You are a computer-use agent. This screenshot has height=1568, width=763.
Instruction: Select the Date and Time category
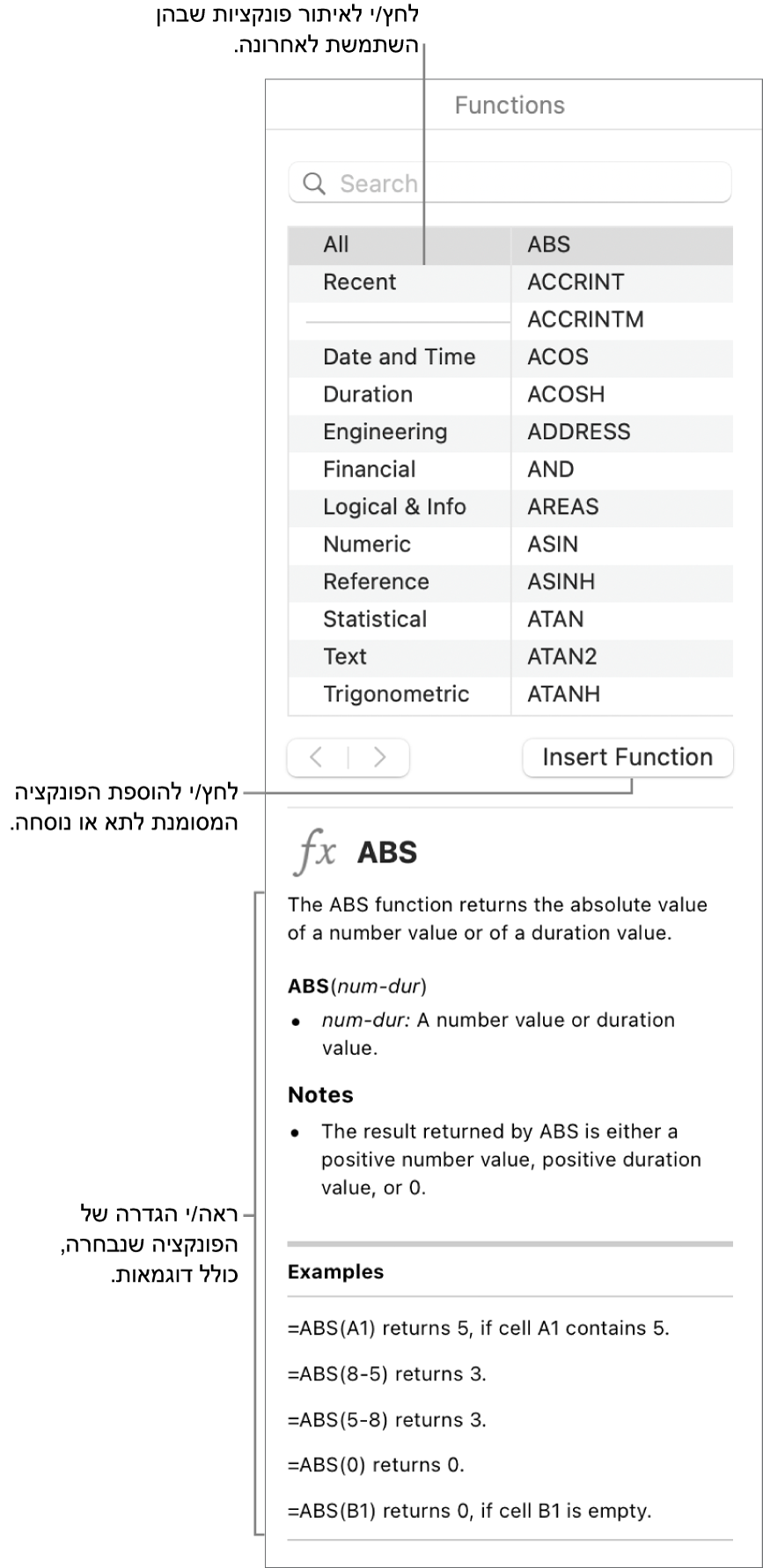tap(399, 356)
